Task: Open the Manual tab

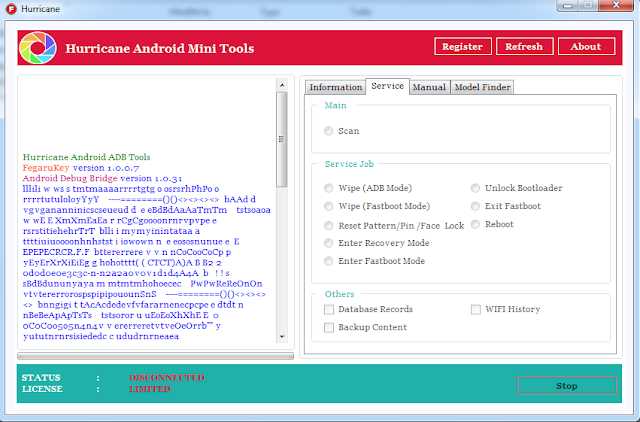Action: (x=429, y=87)
